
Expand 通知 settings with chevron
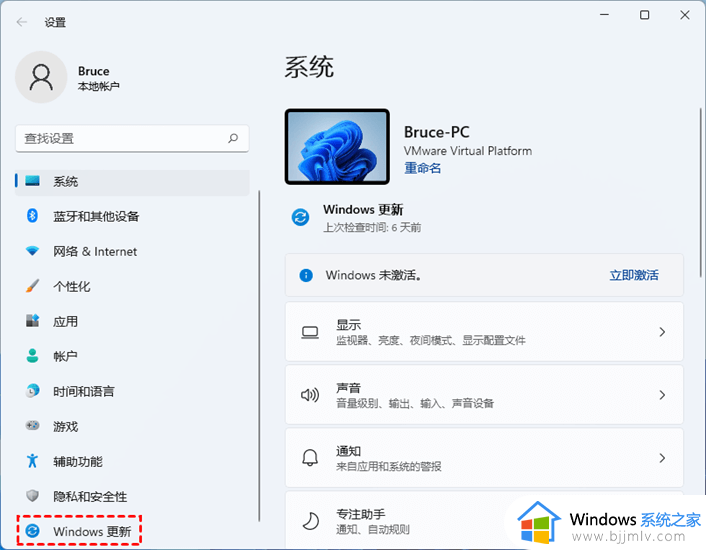click(662, 458)
